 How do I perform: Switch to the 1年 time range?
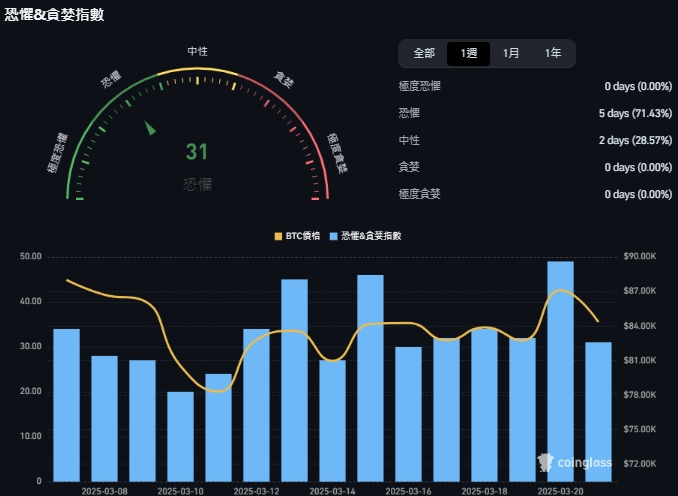tap(553, 53)
